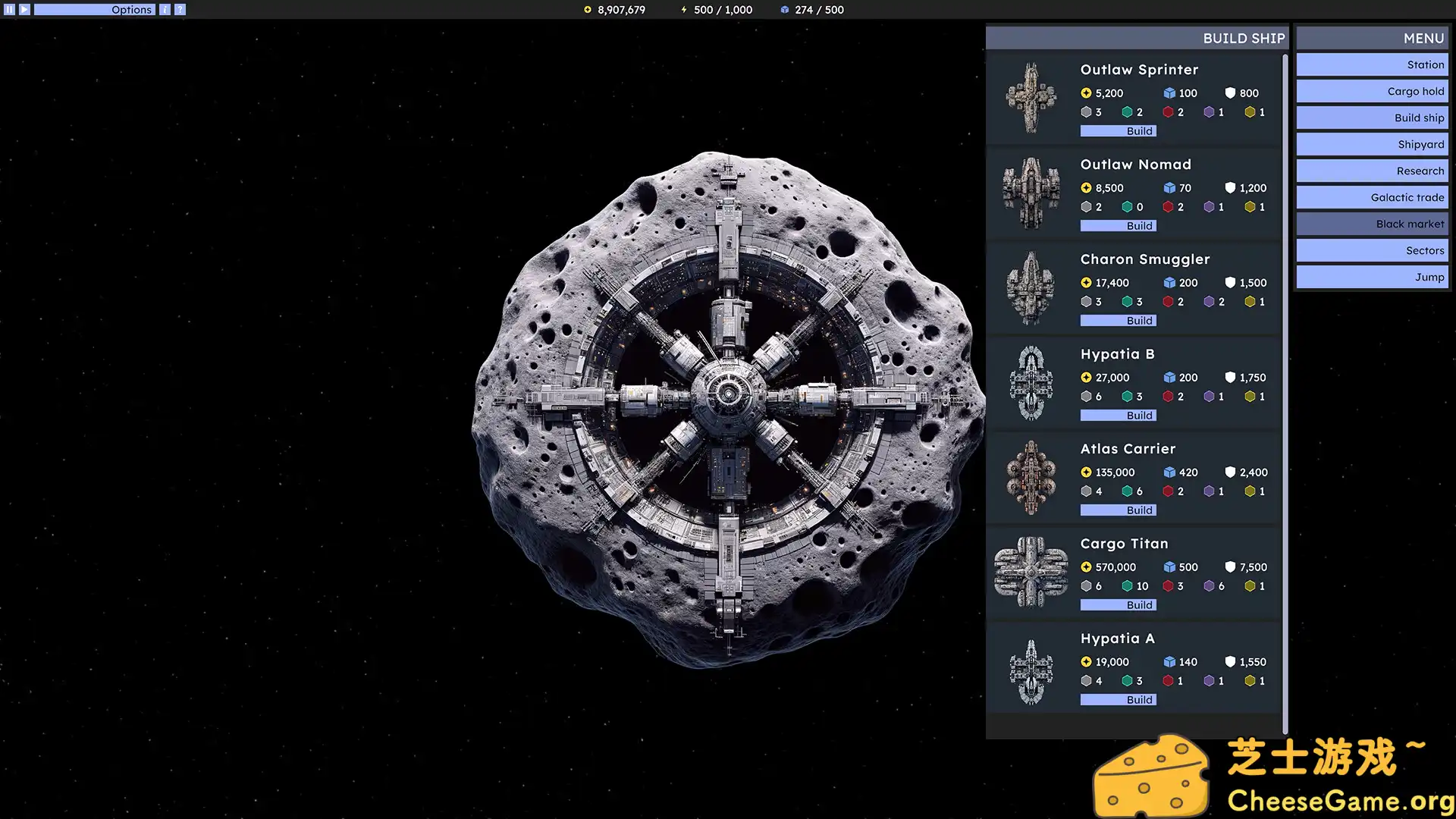Click Hypatia A's blue cargo cube icon

(x=1169, y=662)
